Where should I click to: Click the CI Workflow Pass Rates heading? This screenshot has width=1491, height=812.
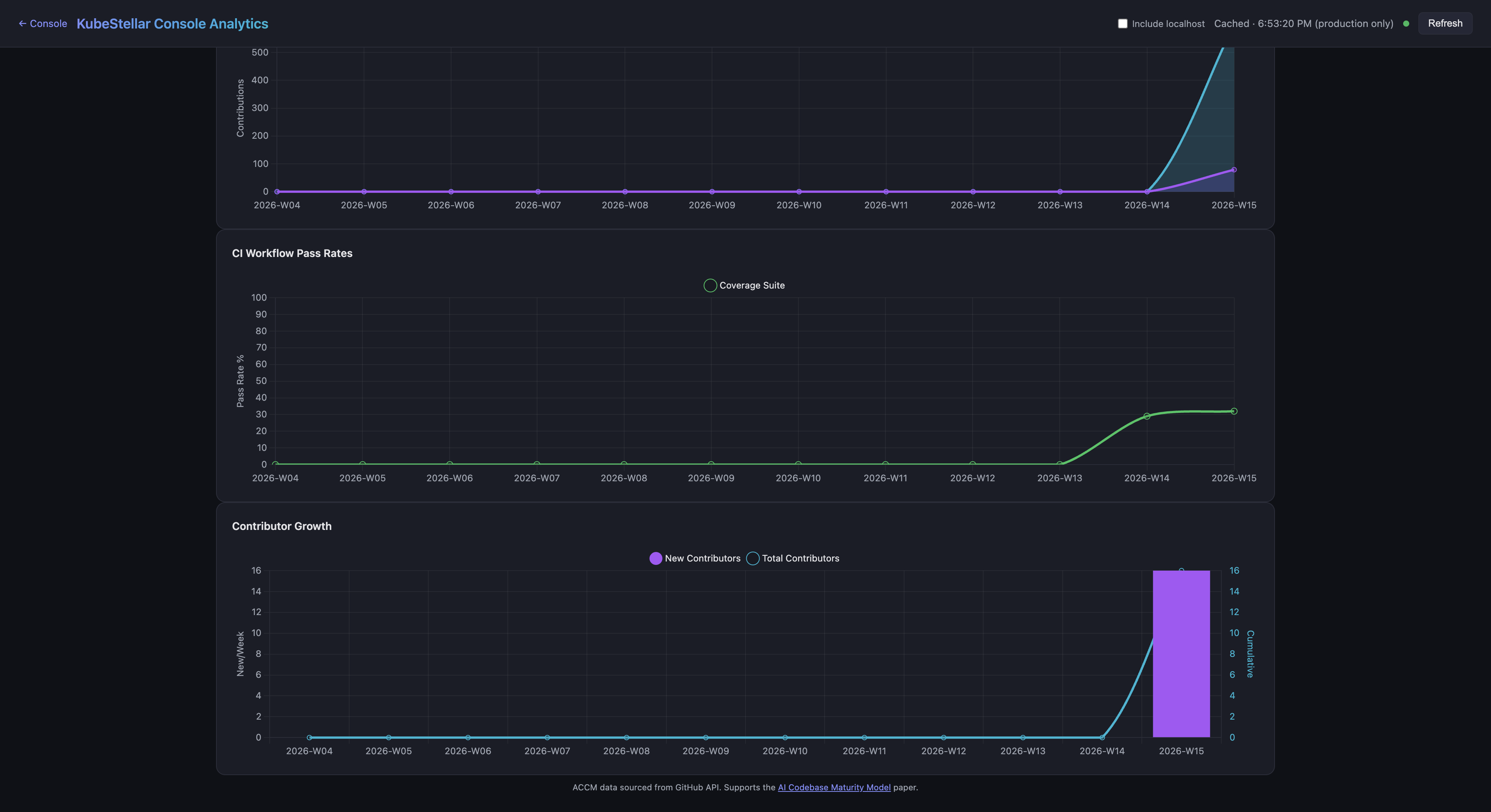[292, 253]
